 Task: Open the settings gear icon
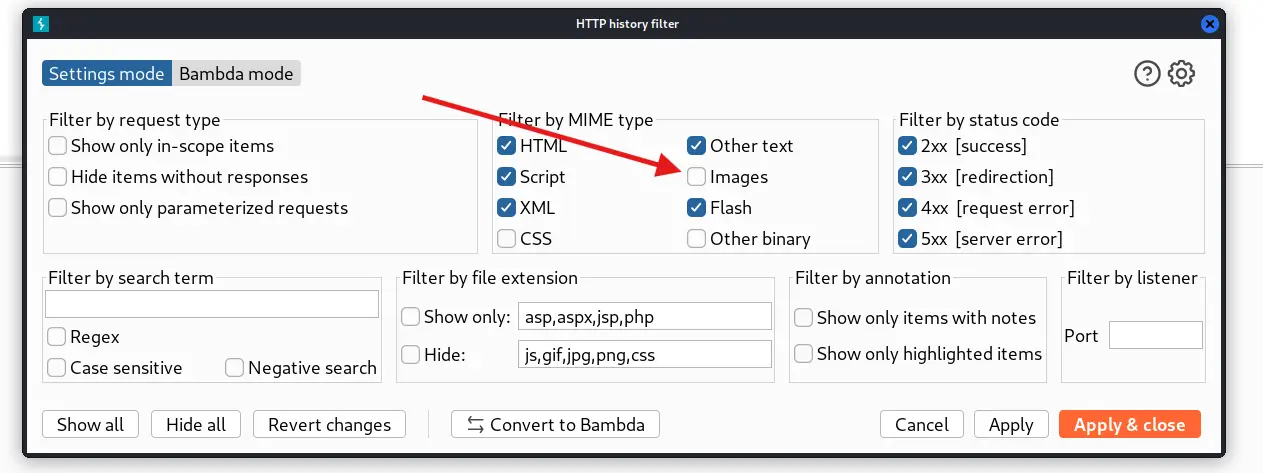pyautogui.click(x=1182, y=73)
